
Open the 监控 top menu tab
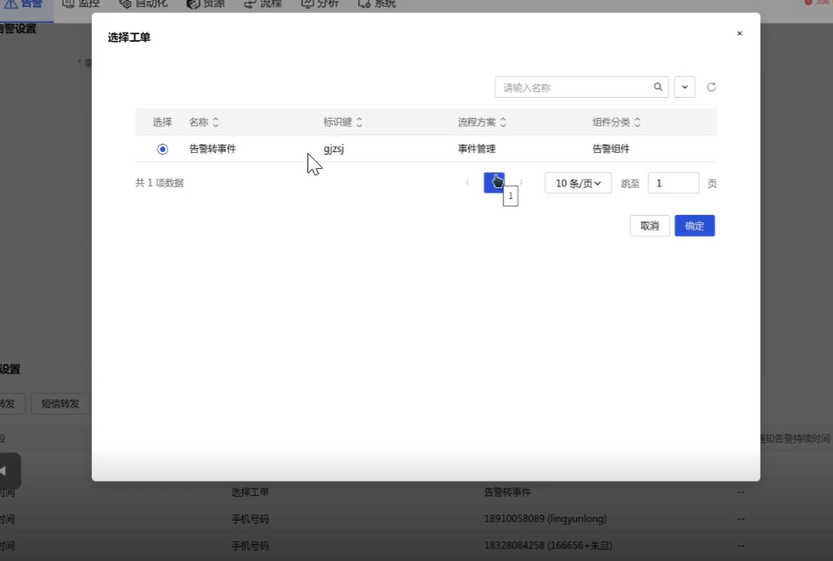pyautogui.click(x=81, y=4)
